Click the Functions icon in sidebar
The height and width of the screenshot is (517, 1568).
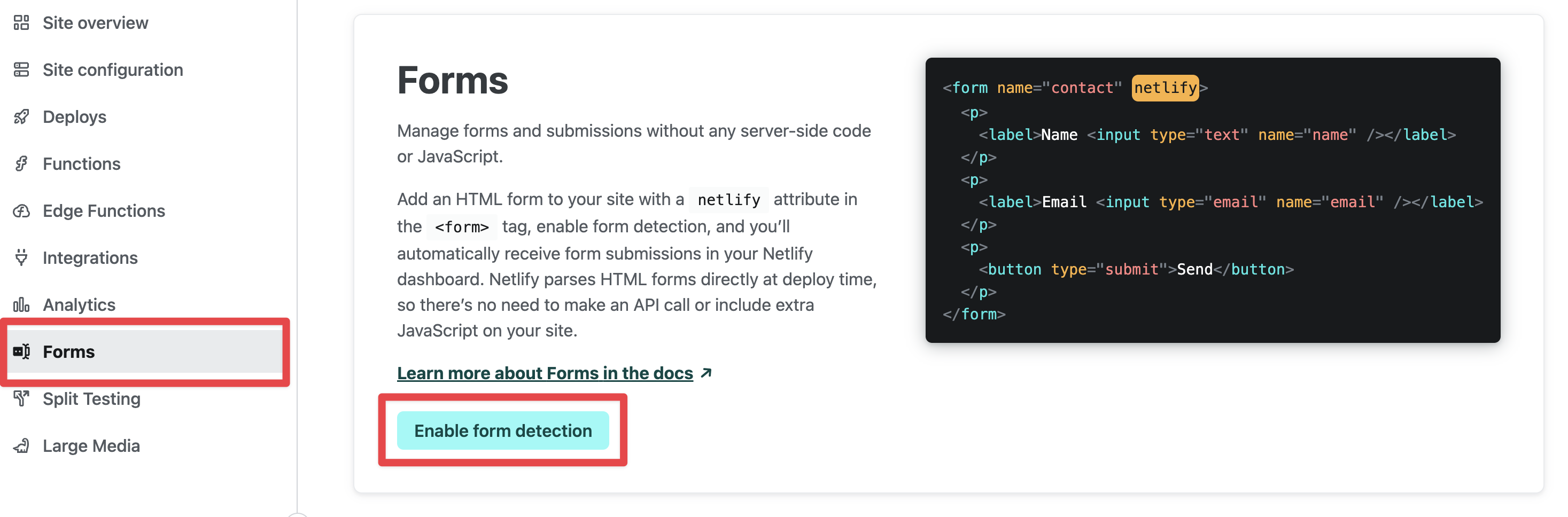click(x=21, y=163)
